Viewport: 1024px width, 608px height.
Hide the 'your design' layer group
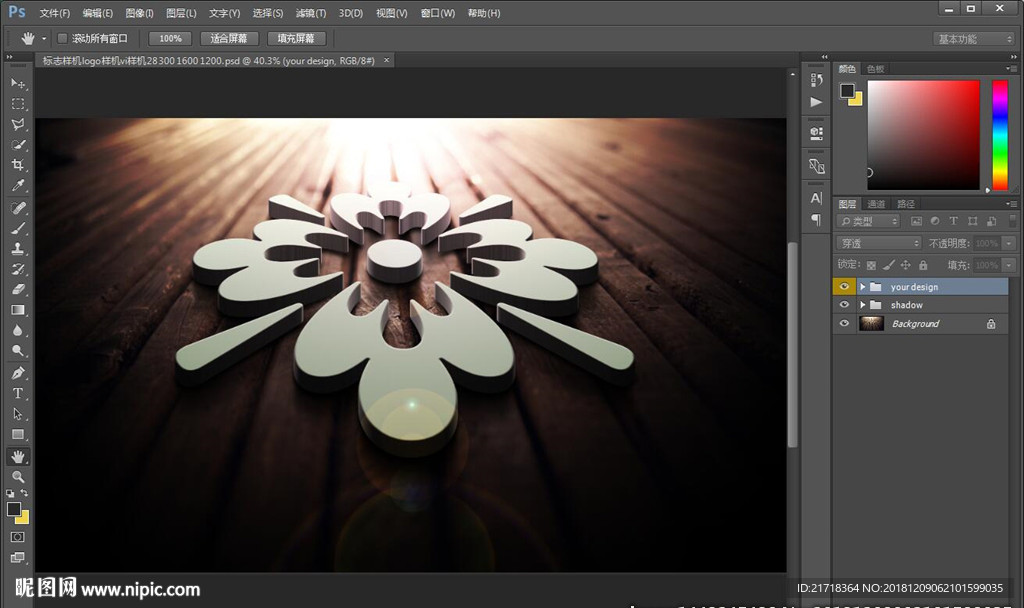pyautogui.click(x=844, y=287)
